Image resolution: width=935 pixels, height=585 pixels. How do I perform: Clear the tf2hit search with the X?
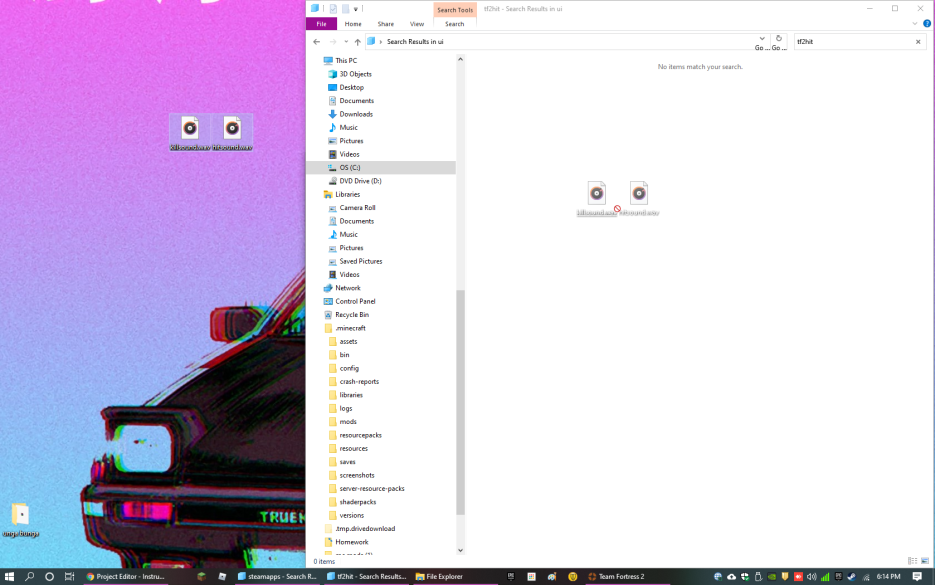(917, 42)
